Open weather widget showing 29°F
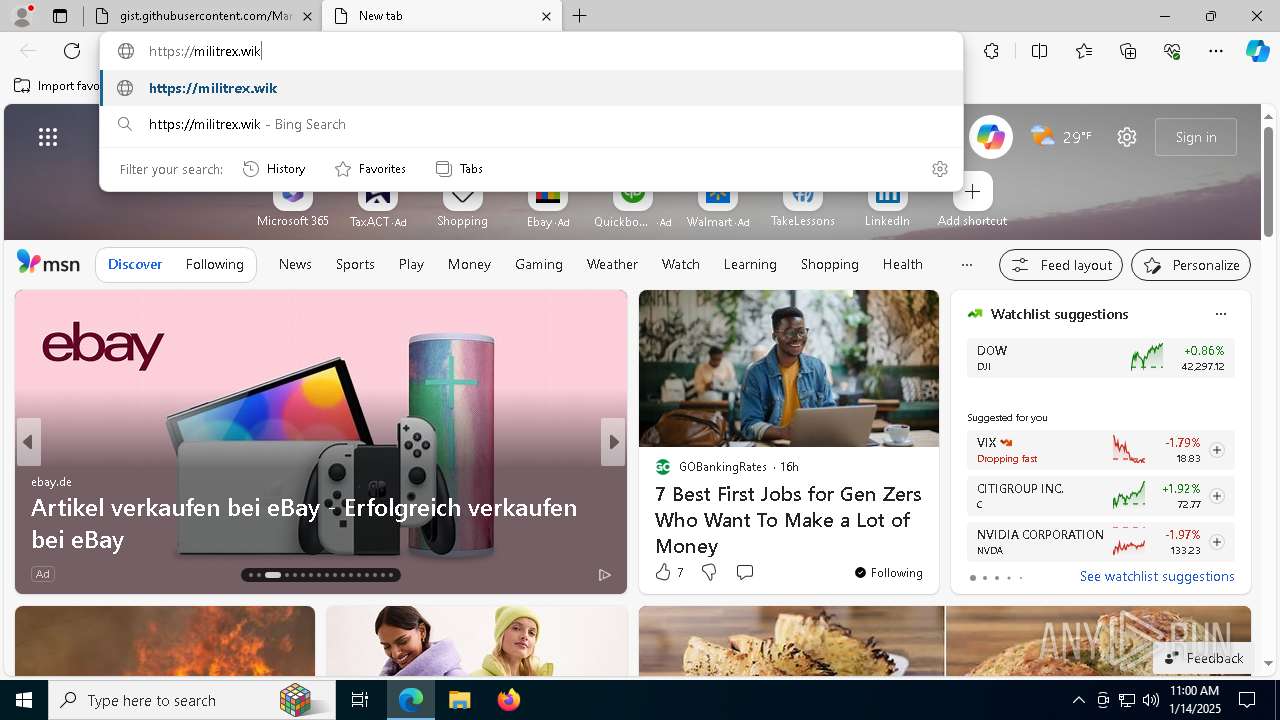 pyautogui.click(x=1061, y=137)
